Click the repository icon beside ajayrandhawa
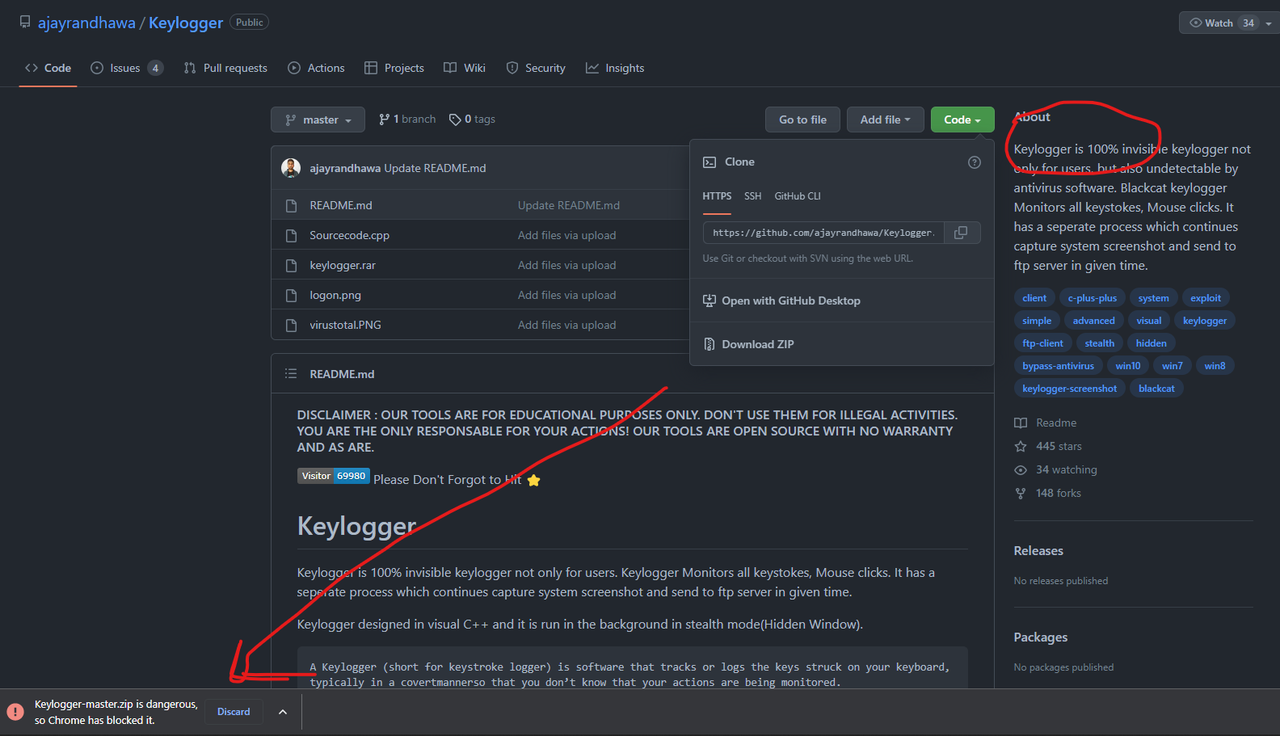The height and width of the screenshot is (736, 1280). (24, 22)
